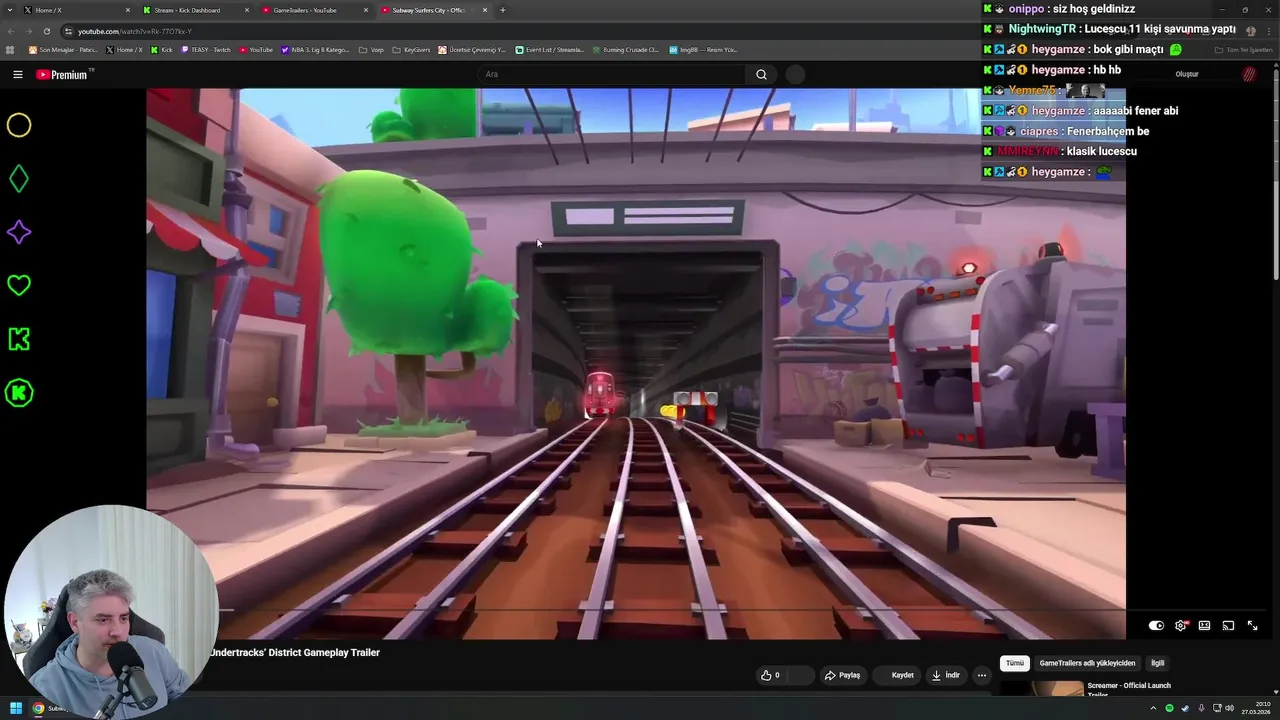Toggle the video autoplay switch
This screenshot has width=1280, height=720.
click(1156, 626)
